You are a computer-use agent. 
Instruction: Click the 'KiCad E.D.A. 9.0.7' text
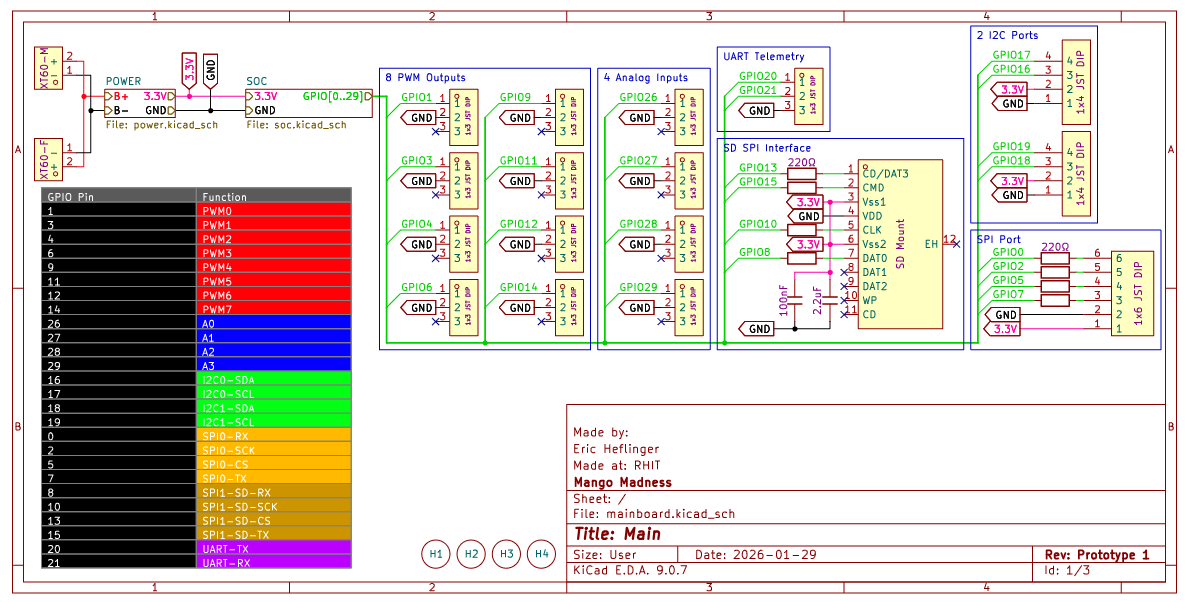tap(630, 569)
